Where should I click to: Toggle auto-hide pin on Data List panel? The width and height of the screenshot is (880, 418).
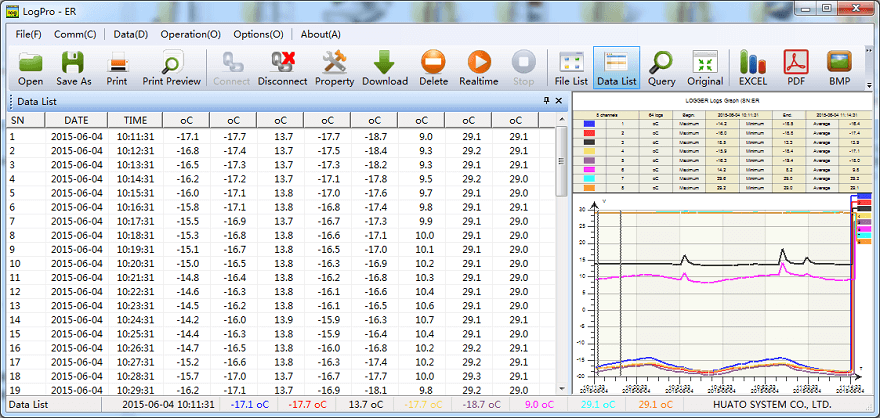click(x=546, y=101)
